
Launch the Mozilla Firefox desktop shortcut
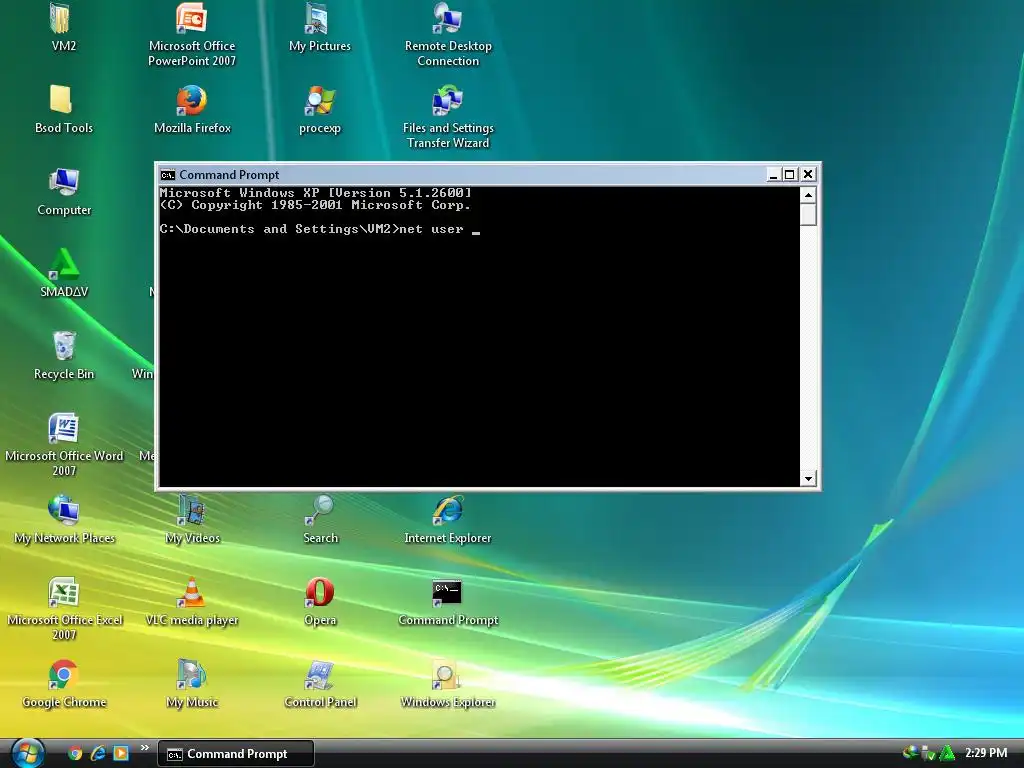191,102
